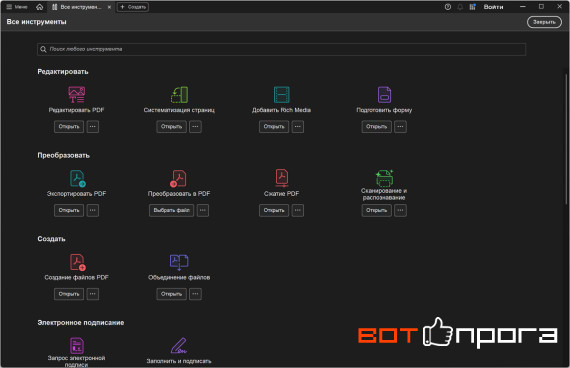This screenshot has width=570, height=368.
Task: Expand more options for Создание файлов PDF
Action: click(x=93, y=294)
